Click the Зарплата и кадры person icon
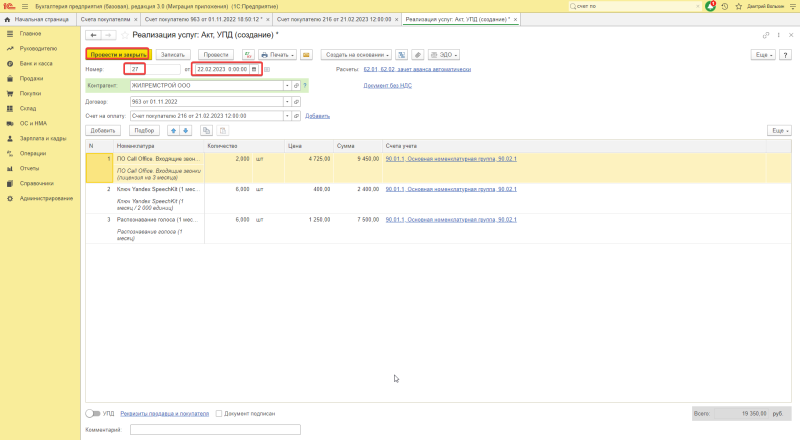This screenshot has width=800, height=440. click(x=10, y=138)
